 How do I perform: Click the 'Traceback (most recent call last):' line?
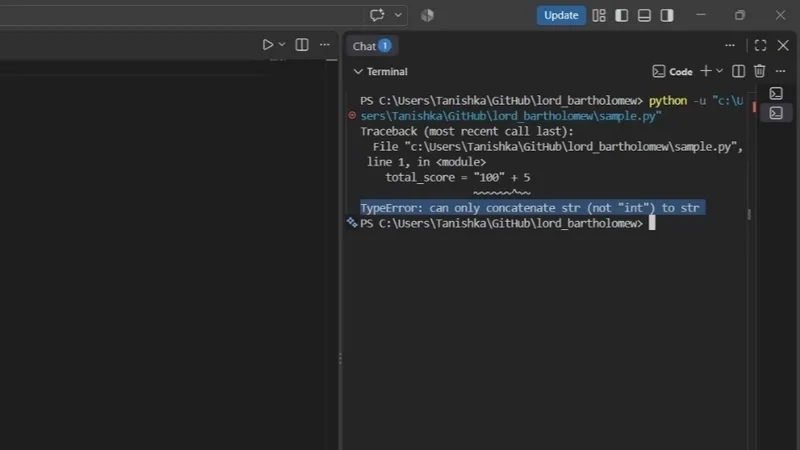467,132
